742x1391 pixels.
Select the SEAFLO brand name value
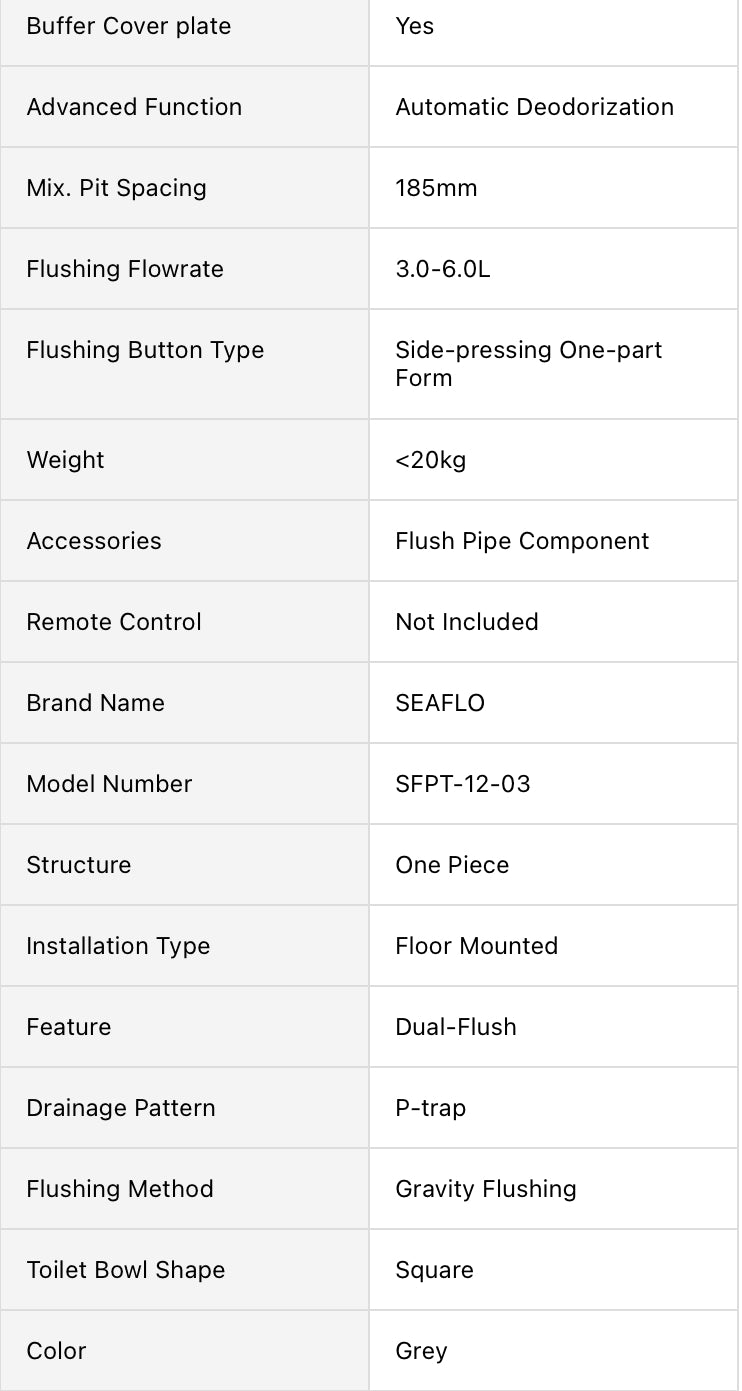click(440, 703)
